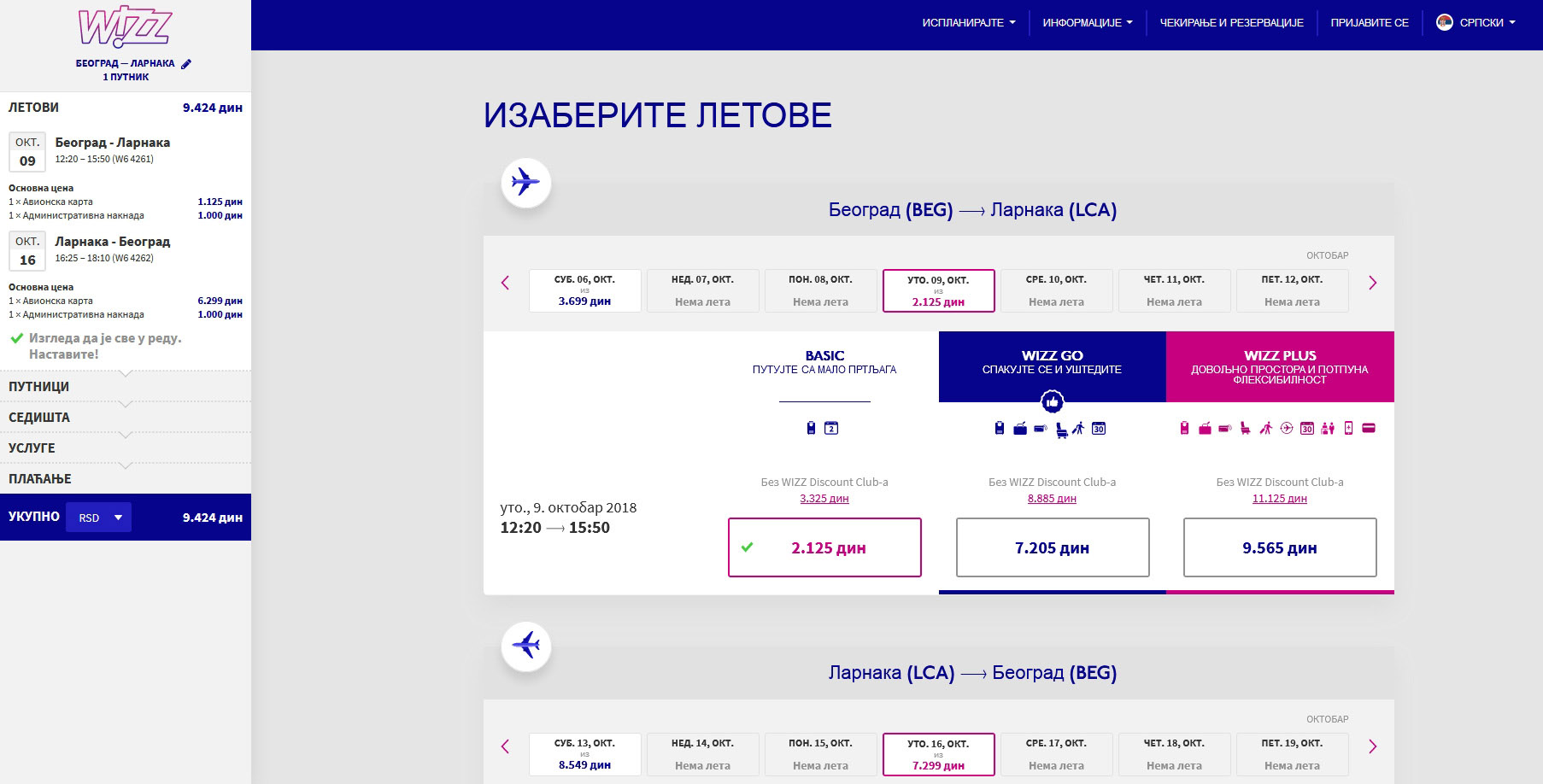Click the Basic fare calendar icon

click(831, 428)
